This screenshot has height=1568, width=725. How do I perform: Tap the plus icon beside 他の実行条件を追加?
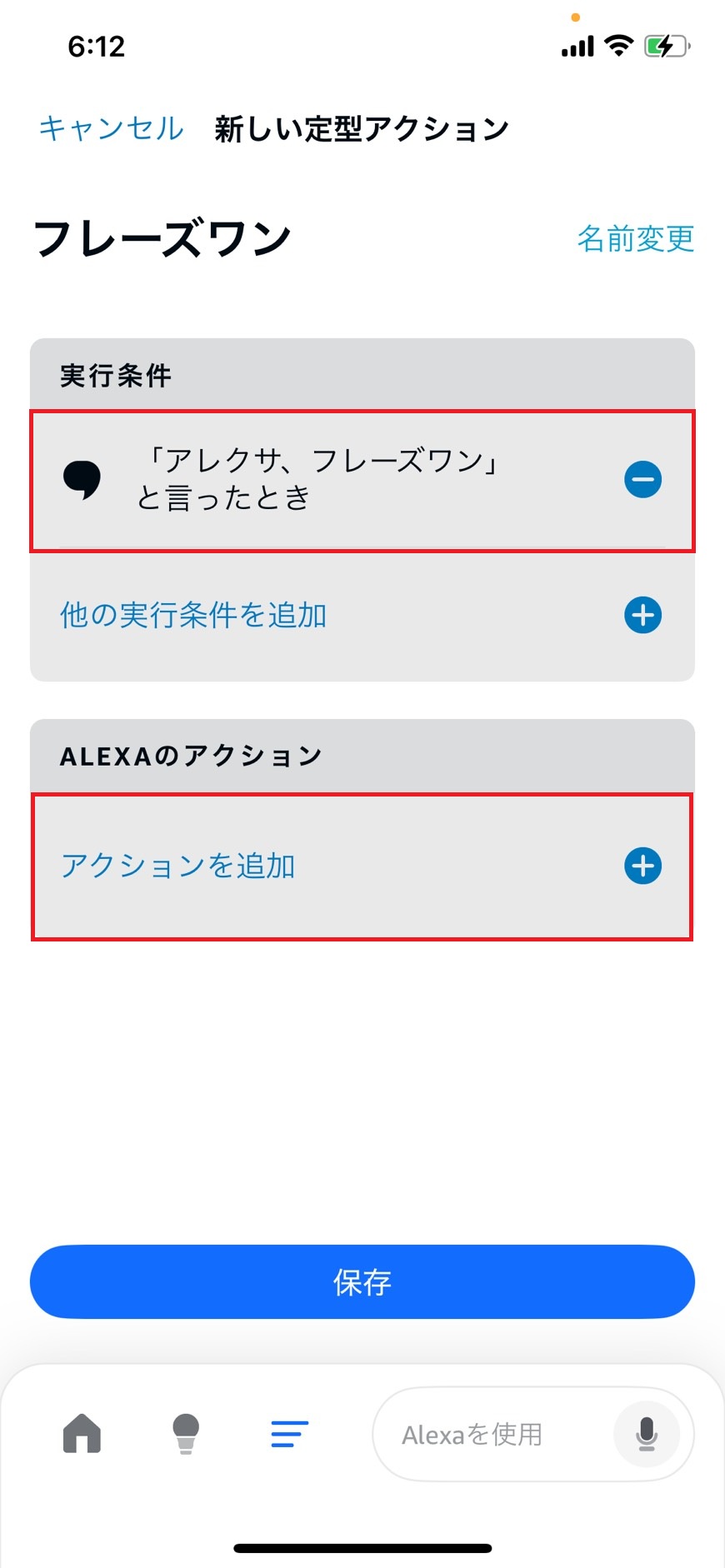point(642,615)
